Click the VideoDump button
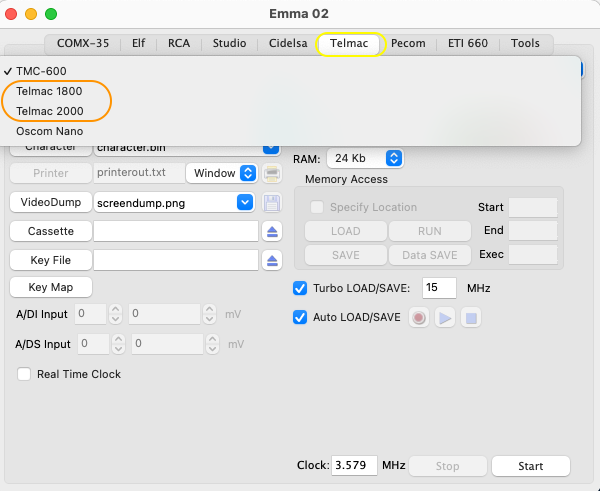 coord(51,202)
